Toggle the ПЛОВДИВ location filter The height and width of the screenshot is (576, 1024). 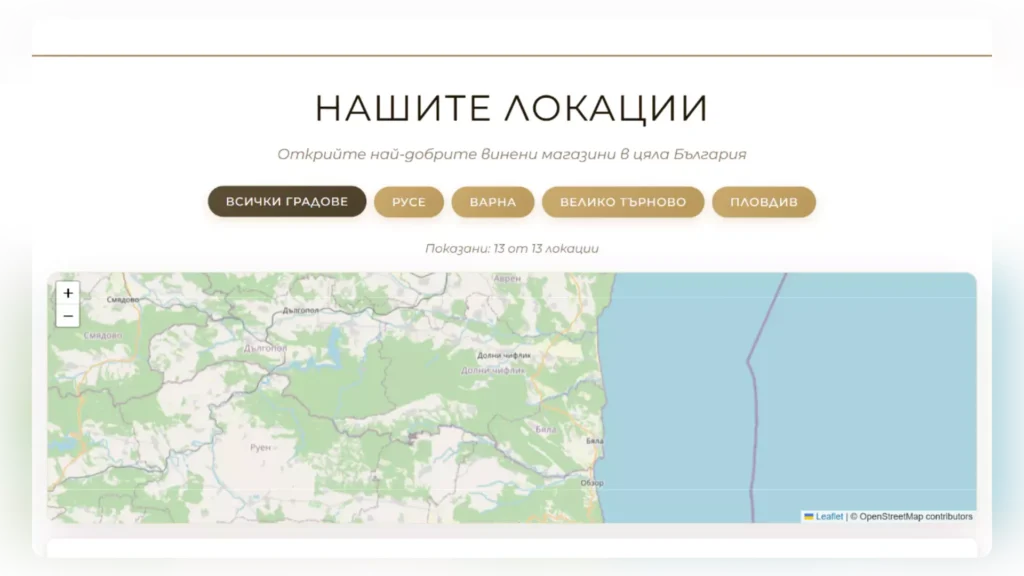pyautogui.click(x=764, y=201)
